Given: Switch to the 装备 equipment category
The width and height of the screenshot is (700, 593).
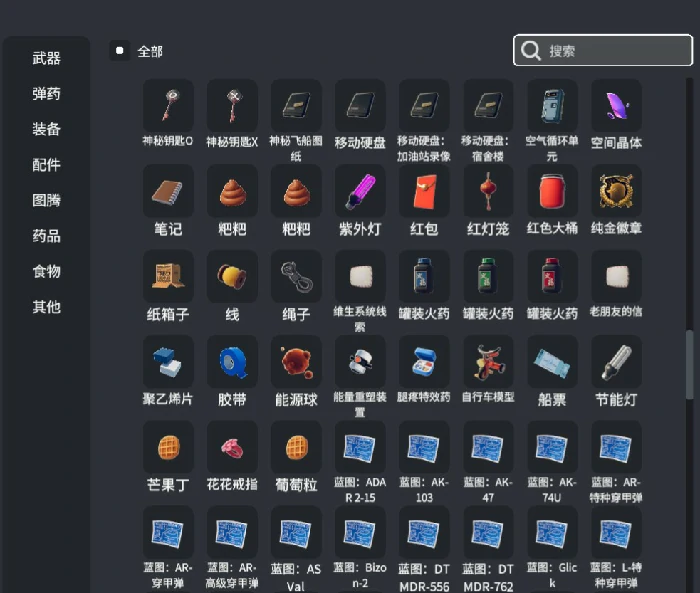Looking at the screenshot, I should pos(46,129).
